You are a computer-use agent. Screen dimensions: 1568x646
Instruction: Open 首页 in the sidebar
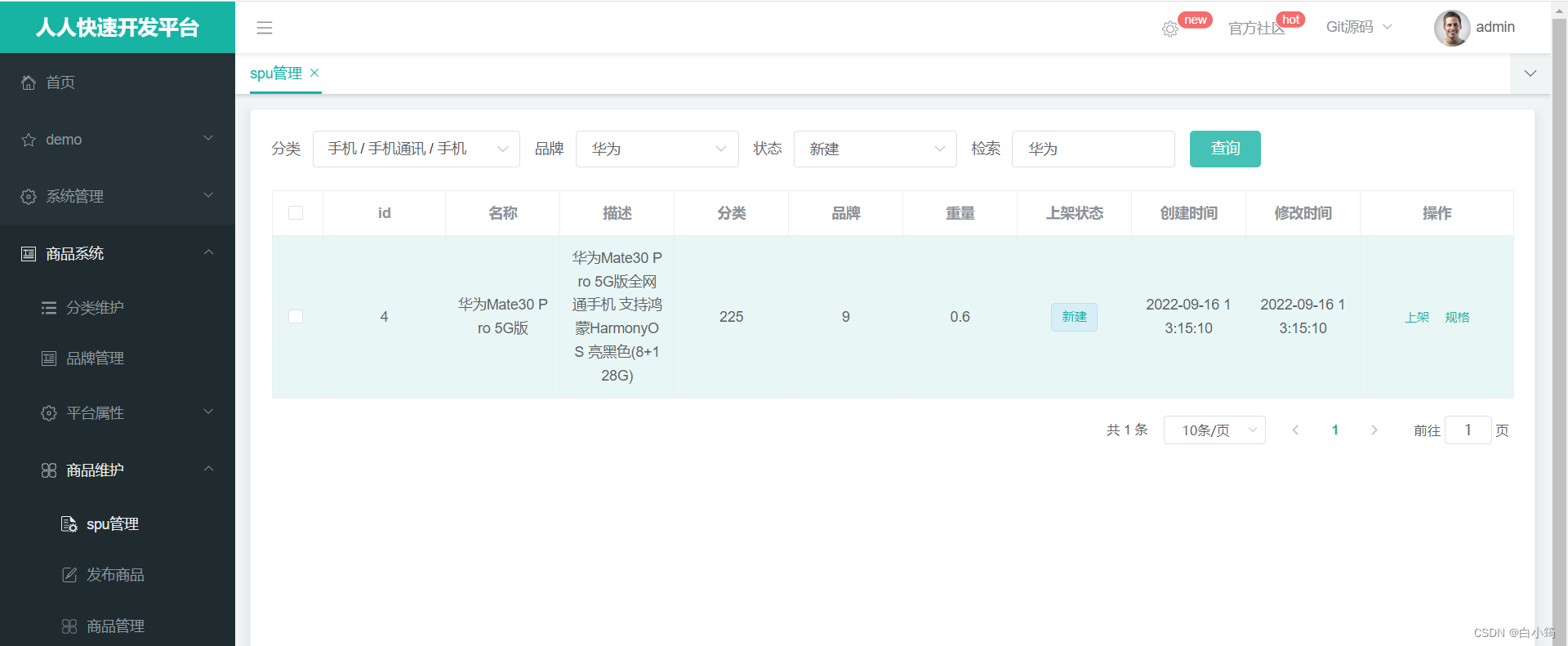118,82
